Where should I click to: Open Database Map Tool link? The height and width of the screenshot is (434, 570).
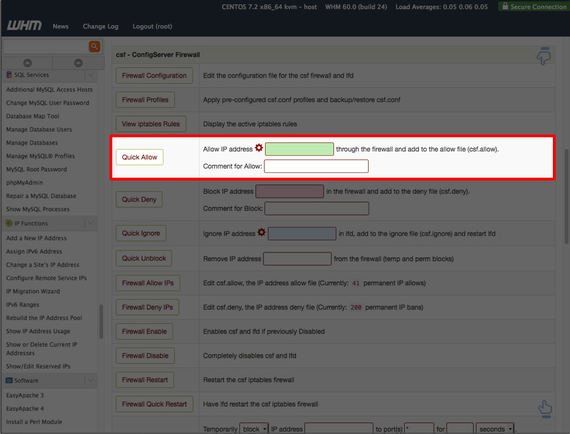(33, 116)
